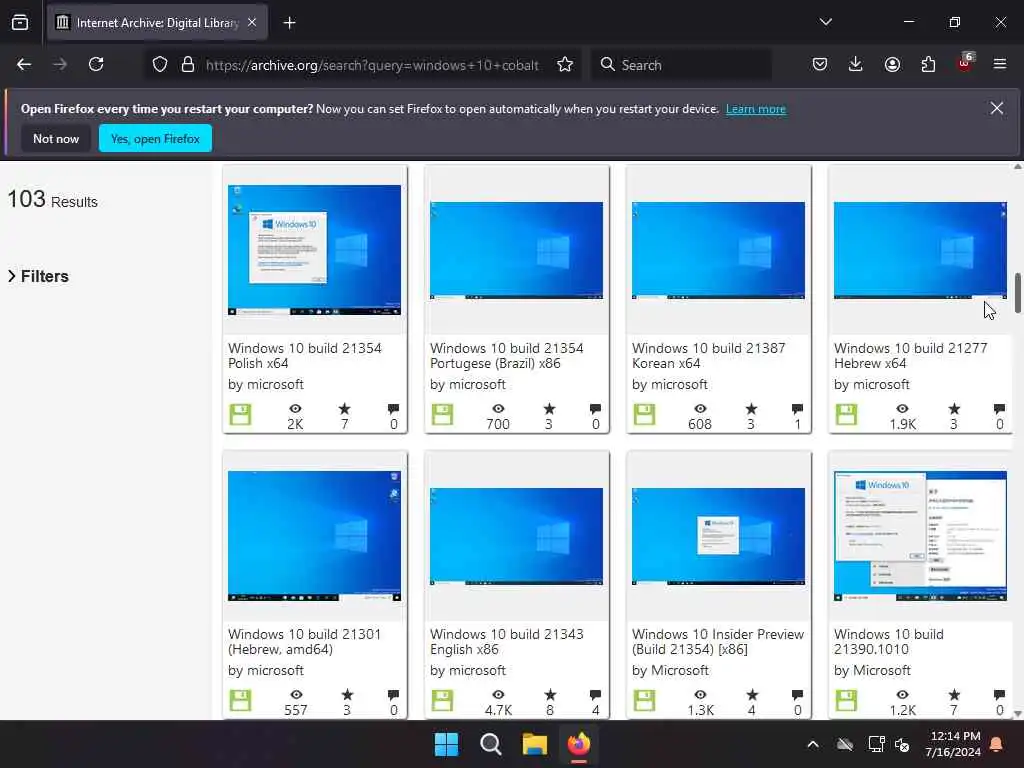This screenshot has height=768, width=1024.
Task: Click software floppy icon on Polish x64 card
Action: [240, 415]
